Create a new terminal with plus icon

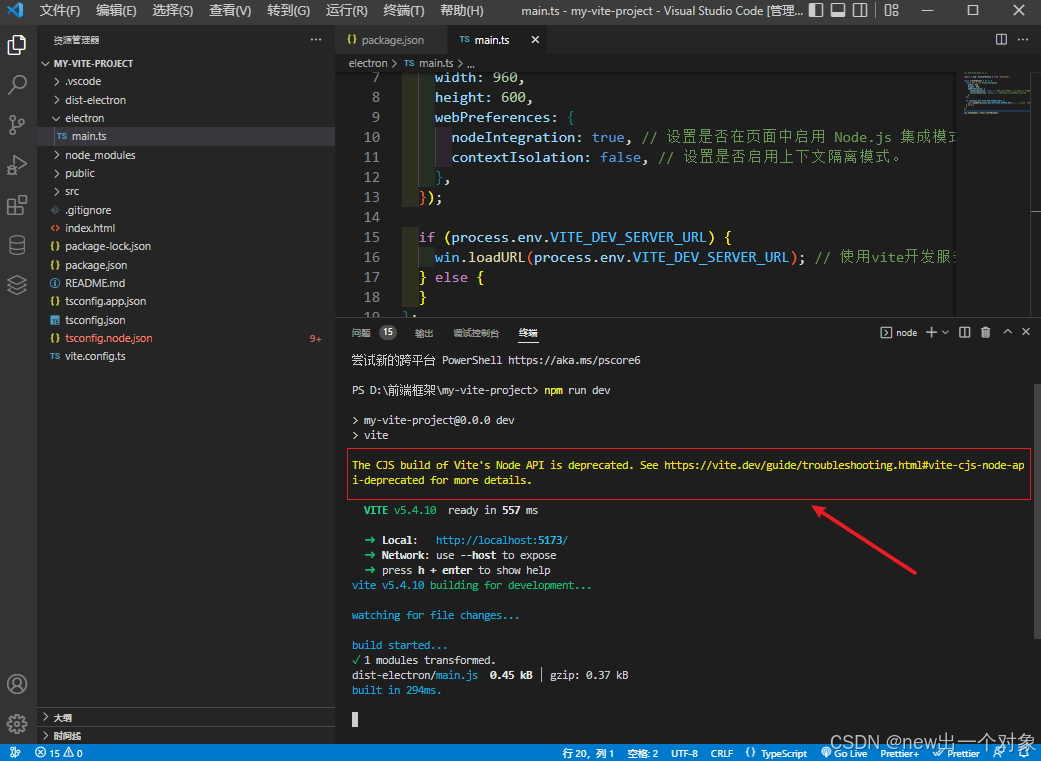(x=931, y=332)
